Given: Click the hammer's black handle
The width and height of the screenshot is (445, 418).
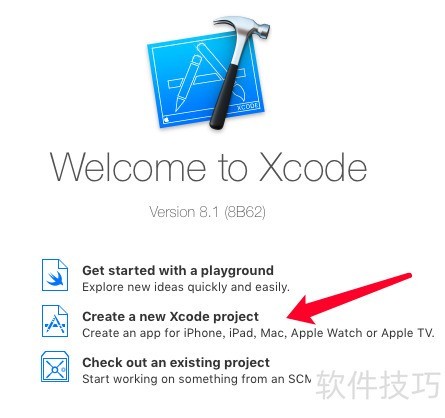Looking at the screenshot, I should [x=223, y=97].
